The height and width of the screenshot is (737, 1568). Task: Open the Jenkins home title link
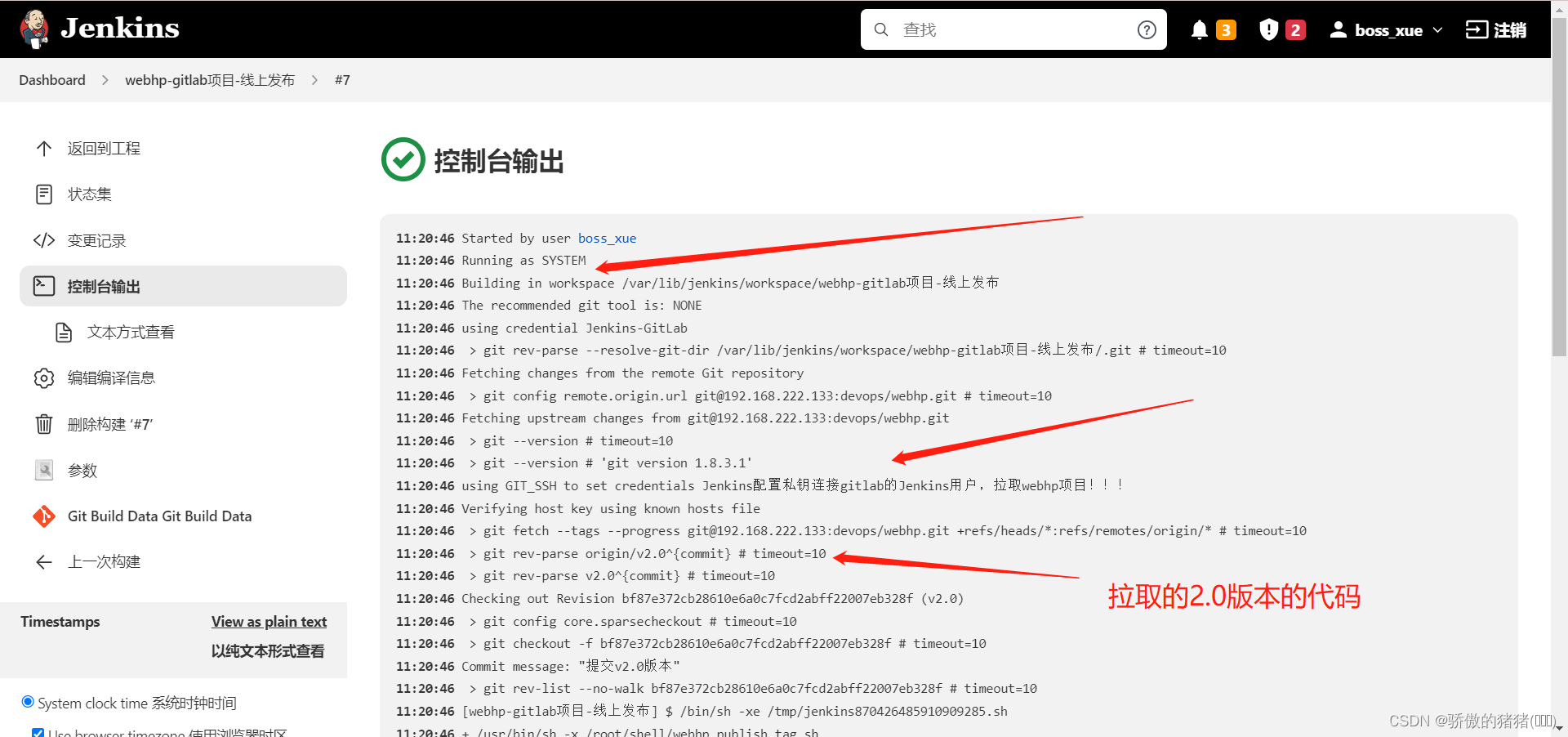[x=120, y=29]
